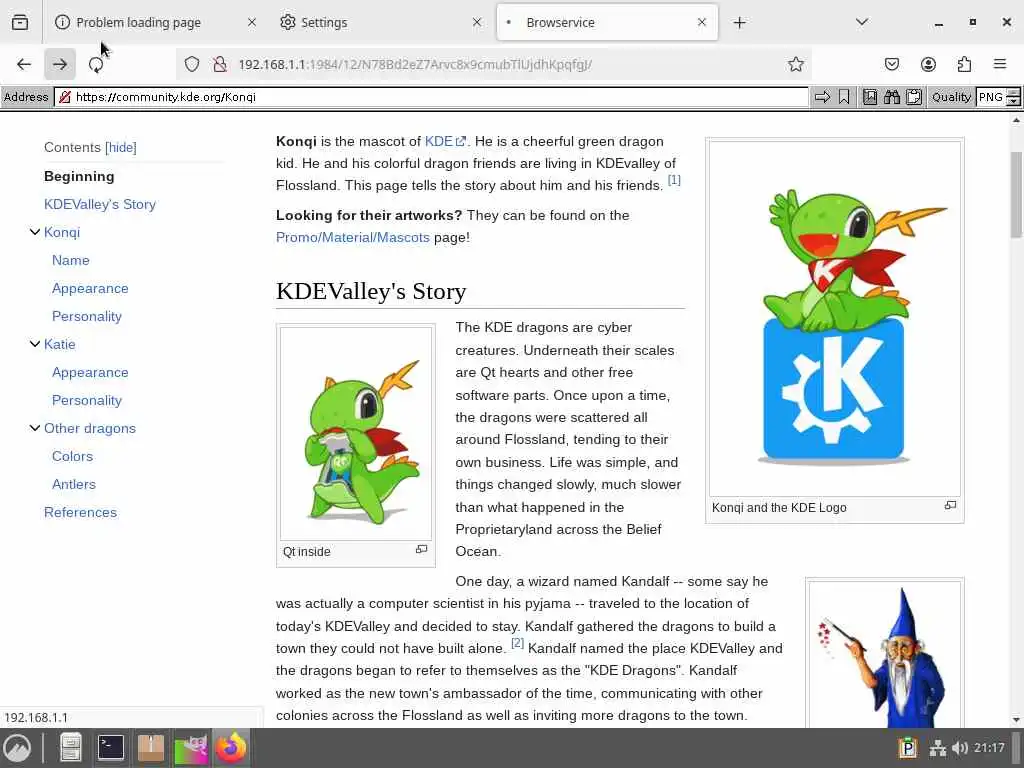1024x768 pixels.
Task: Enlarge the Qt inside image
Action: click(421, 549)
